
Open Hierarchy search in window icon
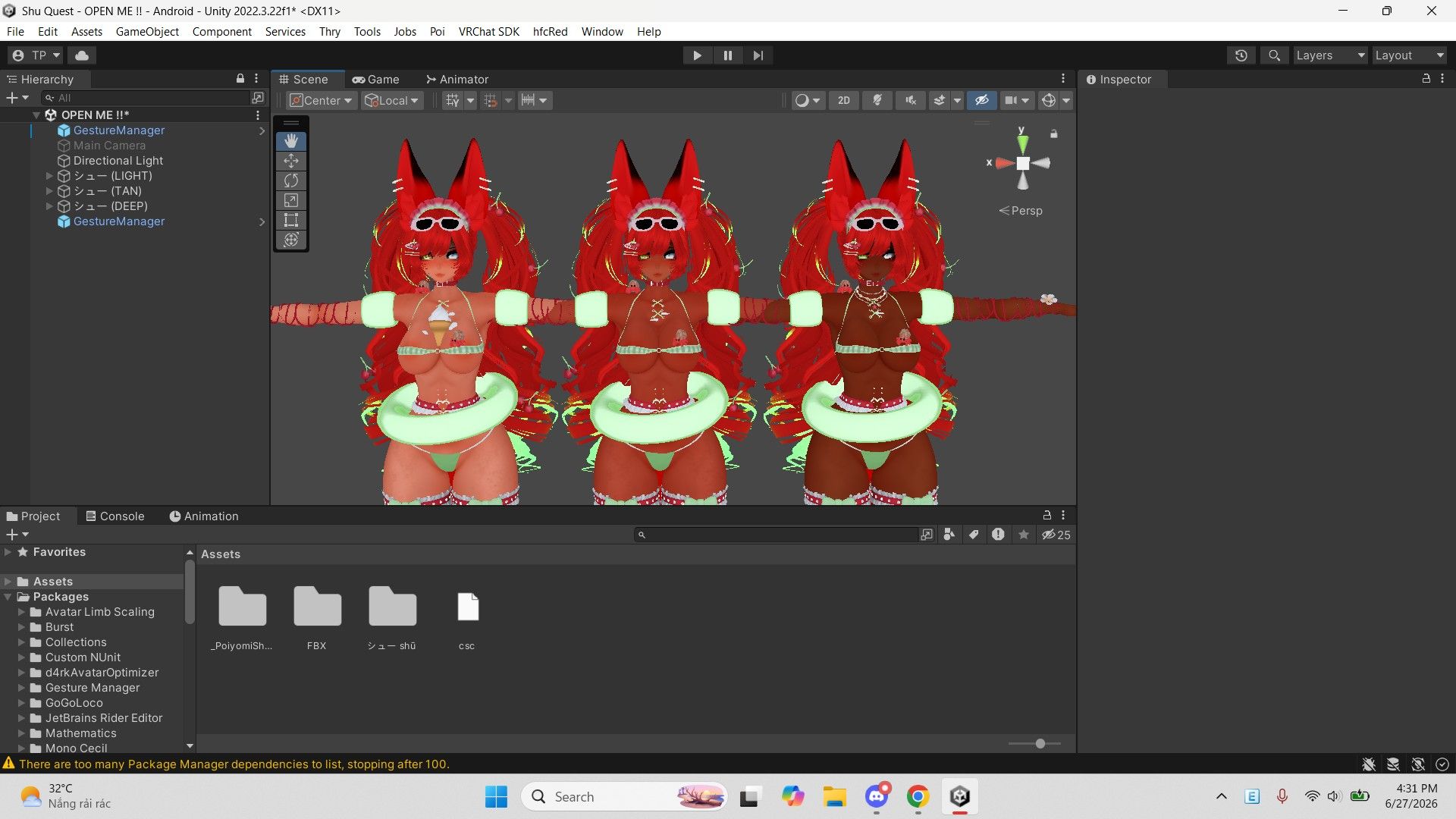[258, 98]
